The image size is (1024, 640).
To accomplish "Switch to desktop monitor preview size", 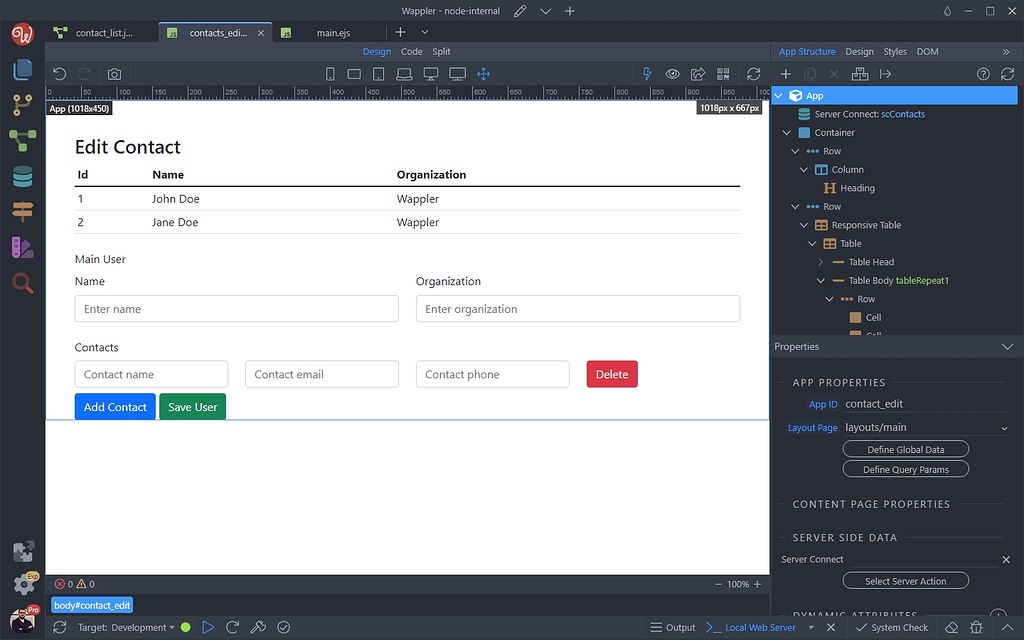I will pos(430,73).
